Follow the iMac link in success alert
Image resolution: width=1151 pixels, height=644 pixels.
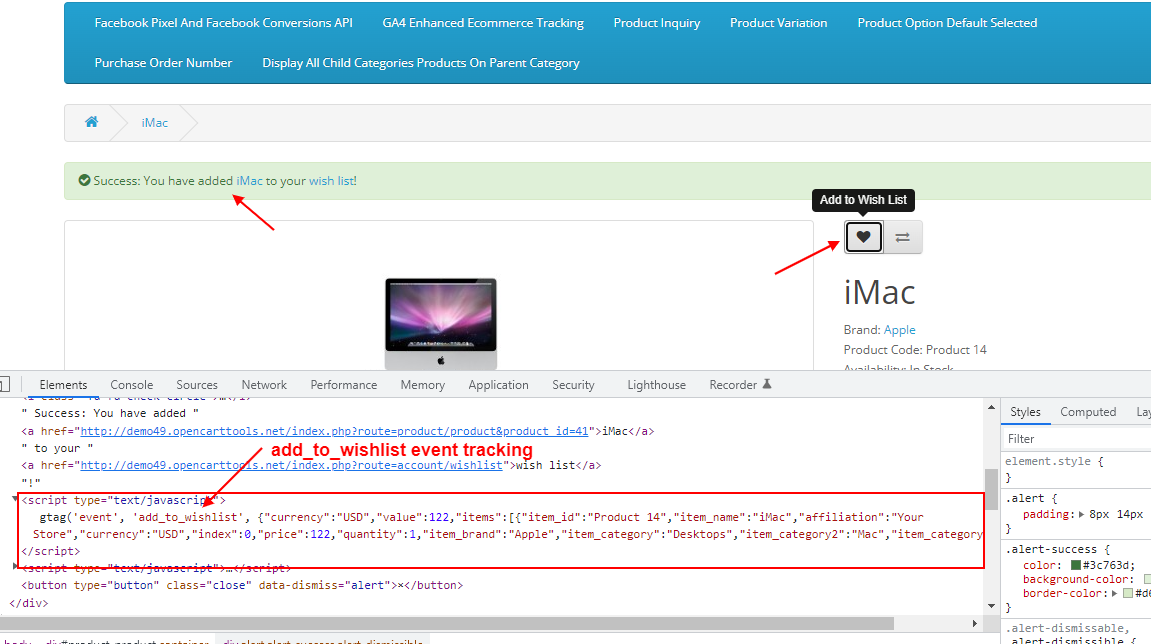pyautogui.click(x=249, y=181)
